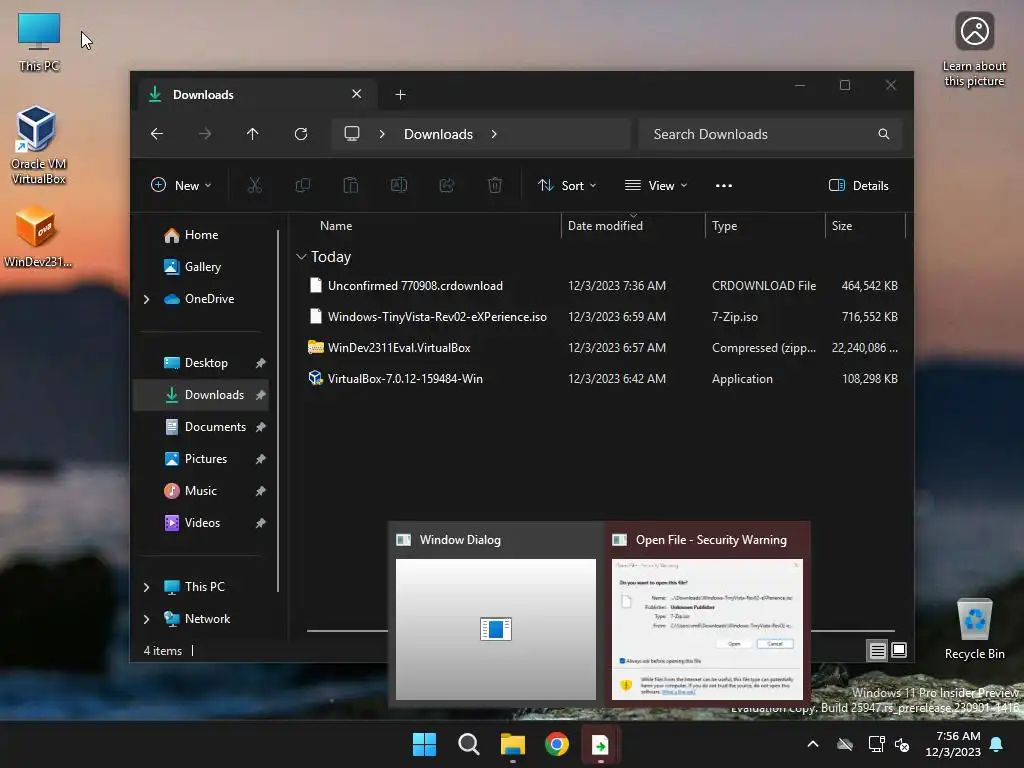This screenshot has width=1024, height=768.
Task: Open the View dropdown
Action: (656, 185)
